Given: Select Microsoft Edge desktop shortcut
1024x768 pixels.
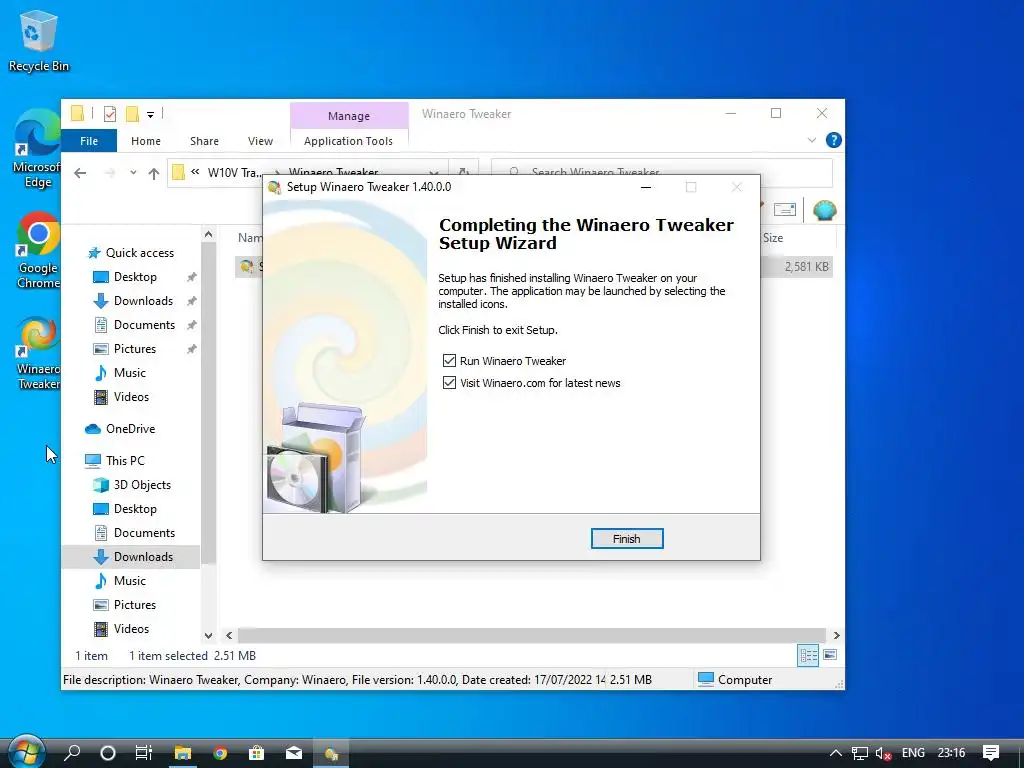Looking at the screenshot, I should click(37, 150).
